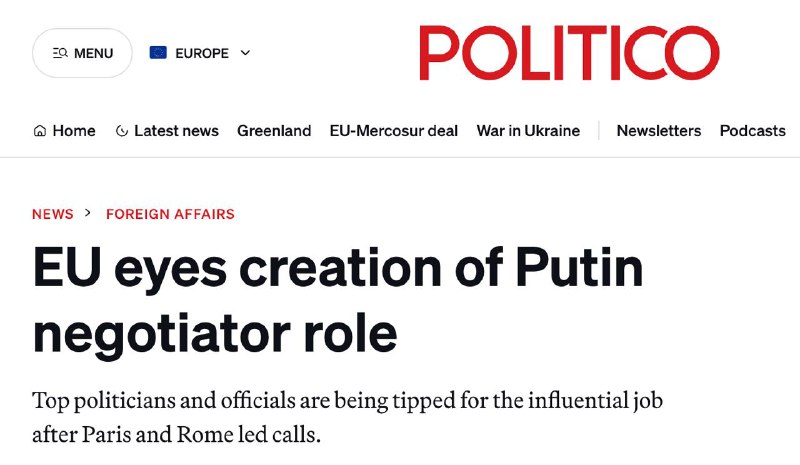Click the clock icon beside Latest news

point(122,131)
